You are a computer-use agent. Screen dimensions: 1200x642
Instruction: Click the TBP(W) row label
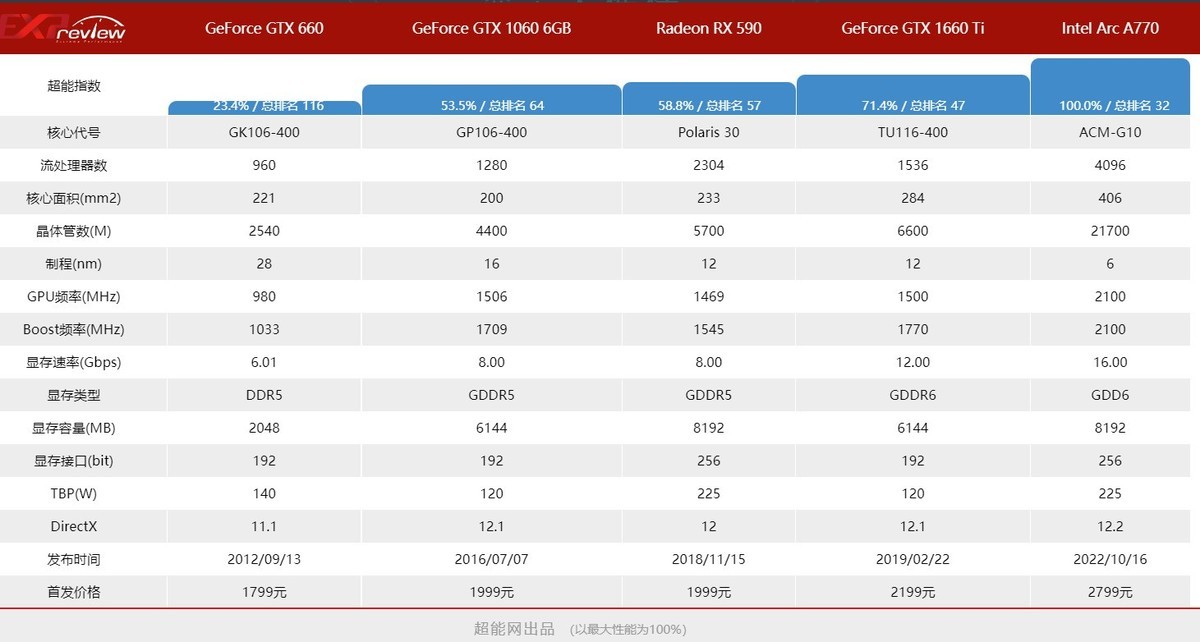[74, 493]
